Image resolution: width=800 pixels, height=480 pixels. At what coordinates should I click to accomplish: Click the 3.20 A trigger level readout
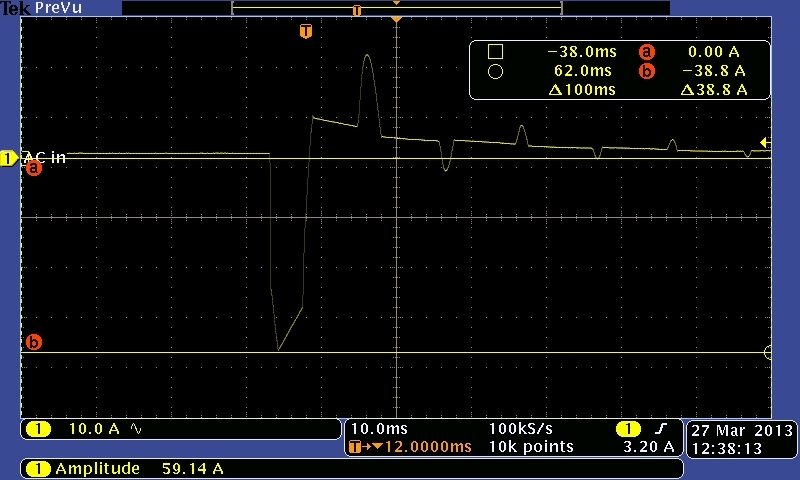coord(649,447)
